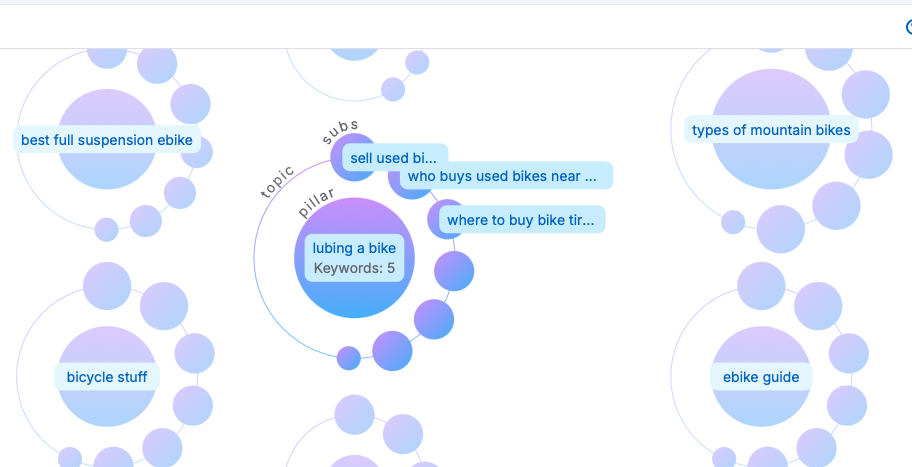Viewport: 912px width, 467px height.
Task: Select smallest sub-bubble of best full suspension ebike cluster
Action: (106, 230)
